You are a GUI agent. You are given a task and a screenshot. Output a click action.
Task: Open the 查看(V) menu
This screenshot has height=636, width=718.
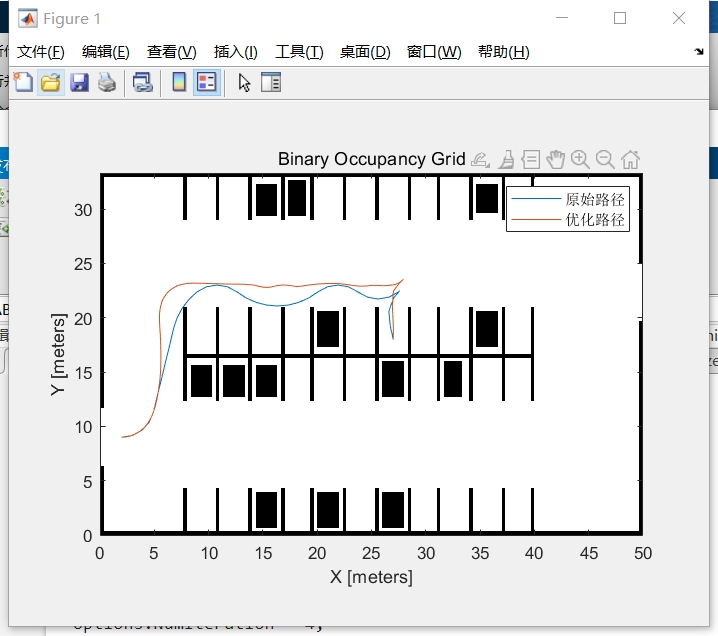tap(172, 52)
